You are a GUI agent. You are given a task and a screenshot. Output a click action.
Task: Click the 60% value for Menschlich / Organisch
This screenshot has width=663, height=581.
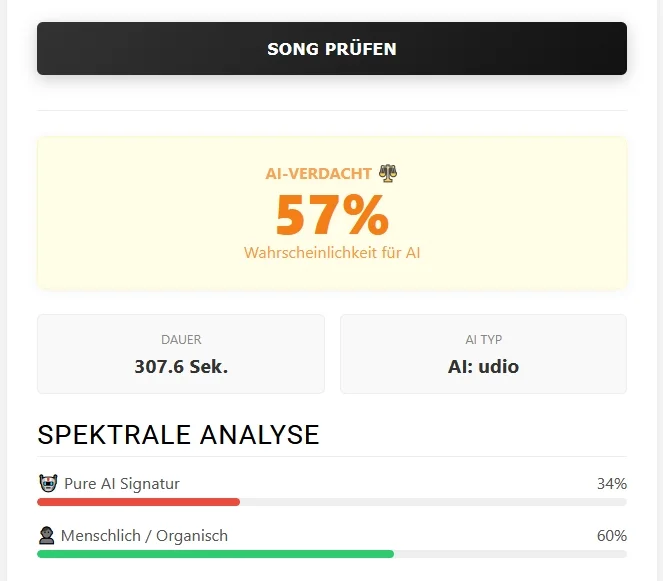tap(611, 536)
